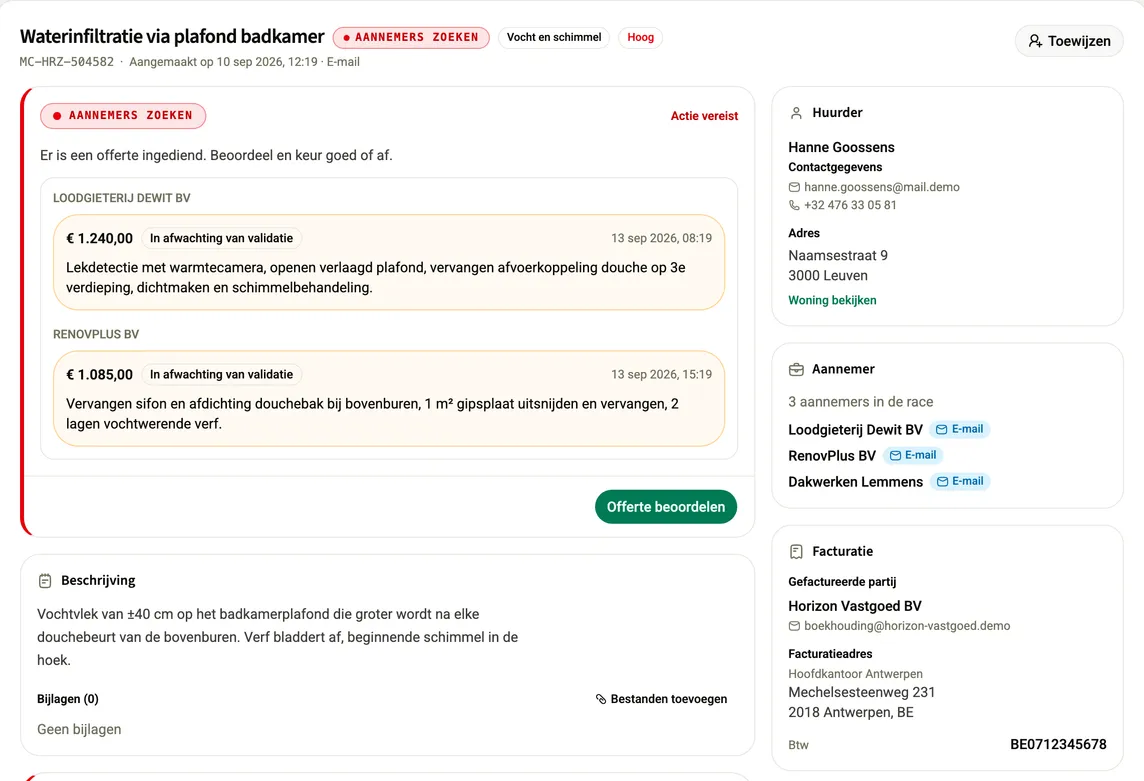Click the Loodgieterij Dewit BV contractor name
The width and height of the screenshot is (1144, 781).
[x=855, y=430]
